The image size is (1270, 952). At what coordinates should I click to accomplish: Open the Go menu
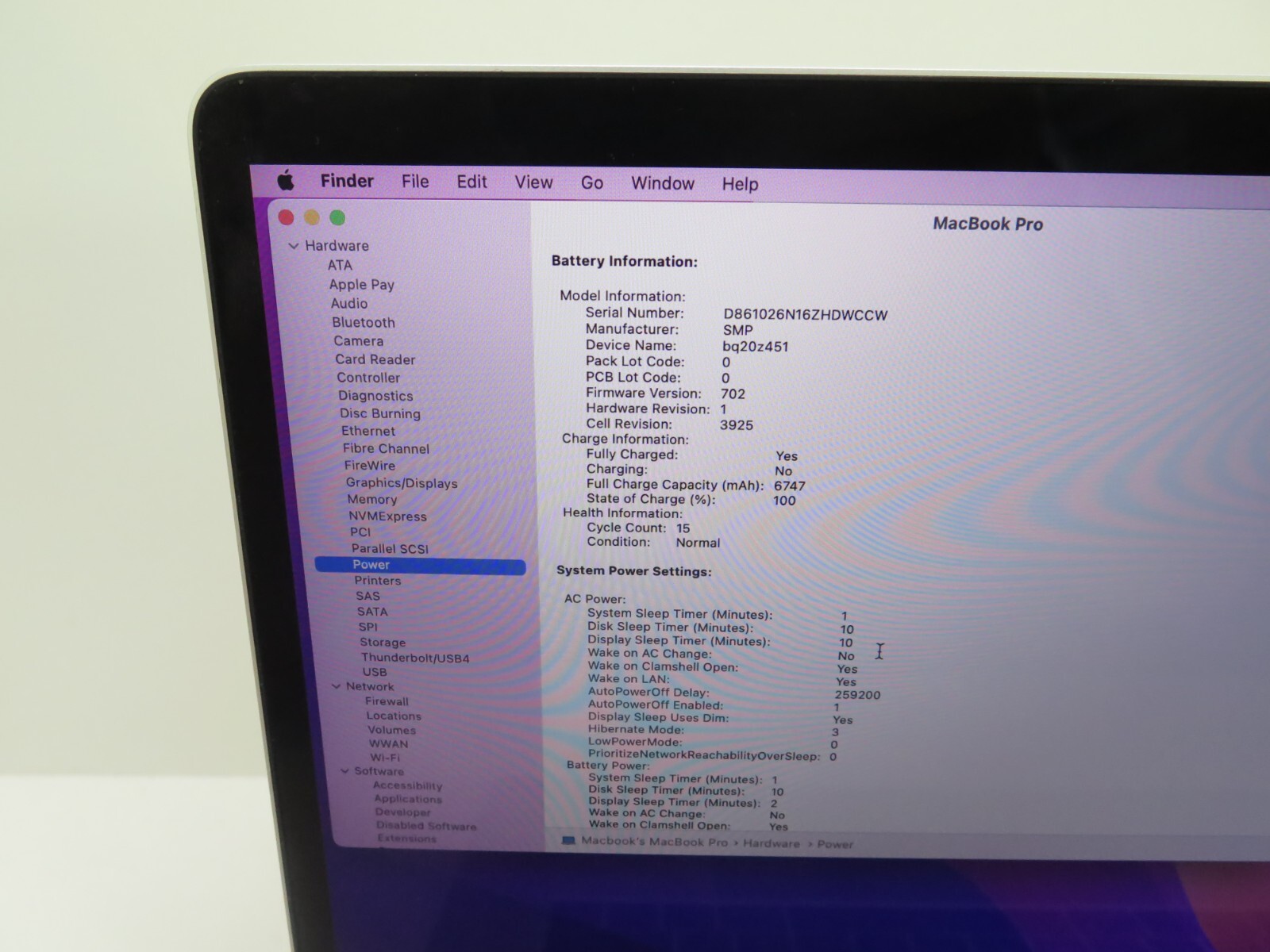pos(592,183)
